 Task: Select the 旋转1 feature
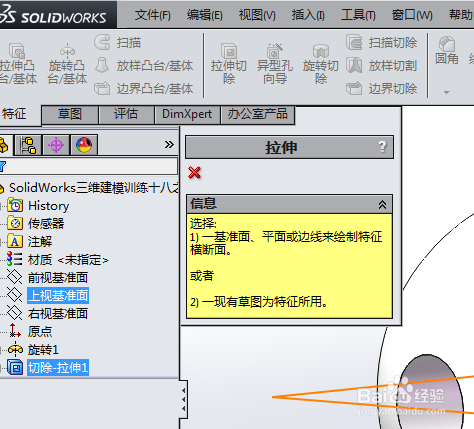click(x=43, y=350)
